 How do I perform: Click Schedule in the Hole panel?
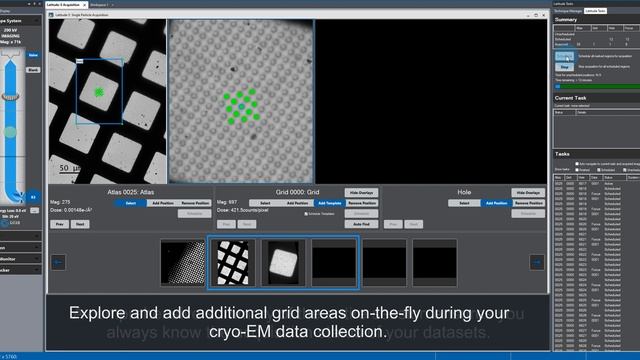click(528, 213)
